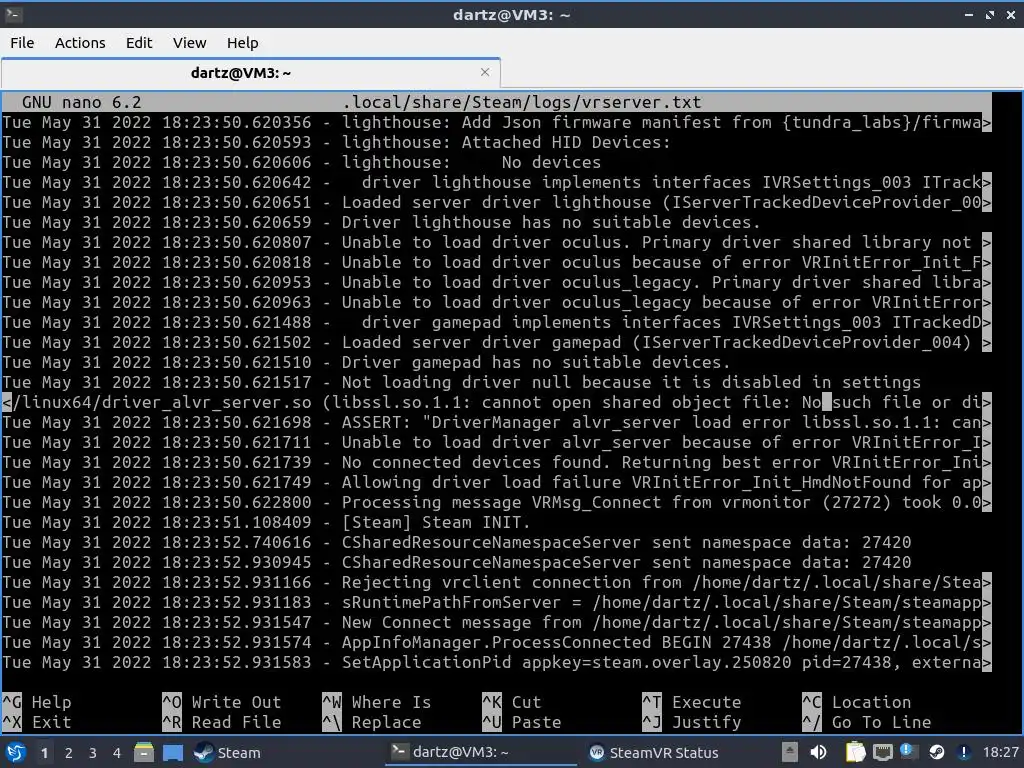
Task: Switch to workspace 4
Action: click(x=116, y=753)
